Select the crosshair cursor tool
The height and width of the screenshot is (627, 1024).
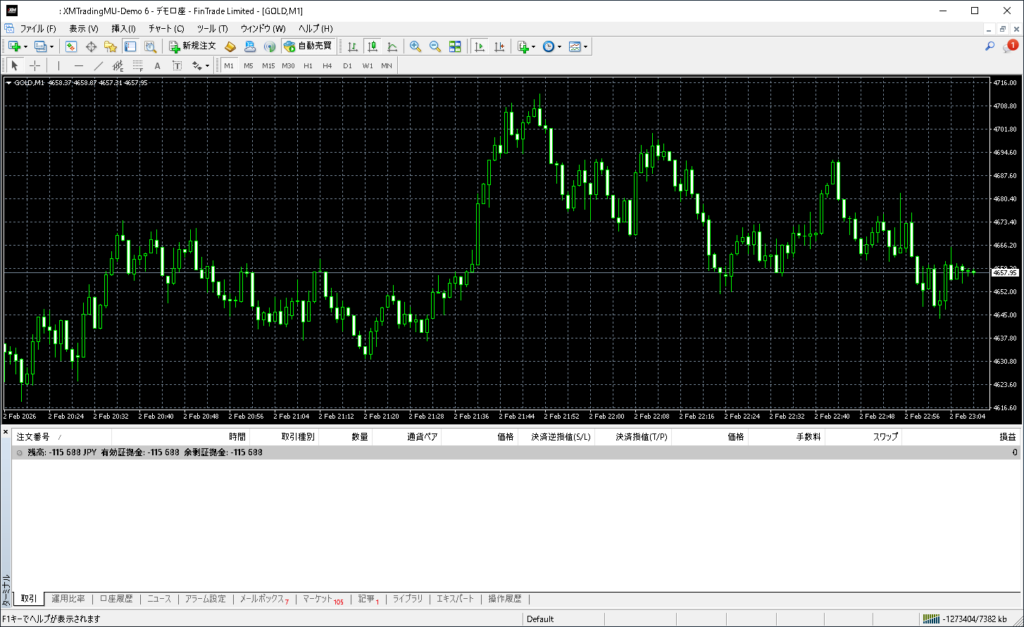(x=35, y=65)
